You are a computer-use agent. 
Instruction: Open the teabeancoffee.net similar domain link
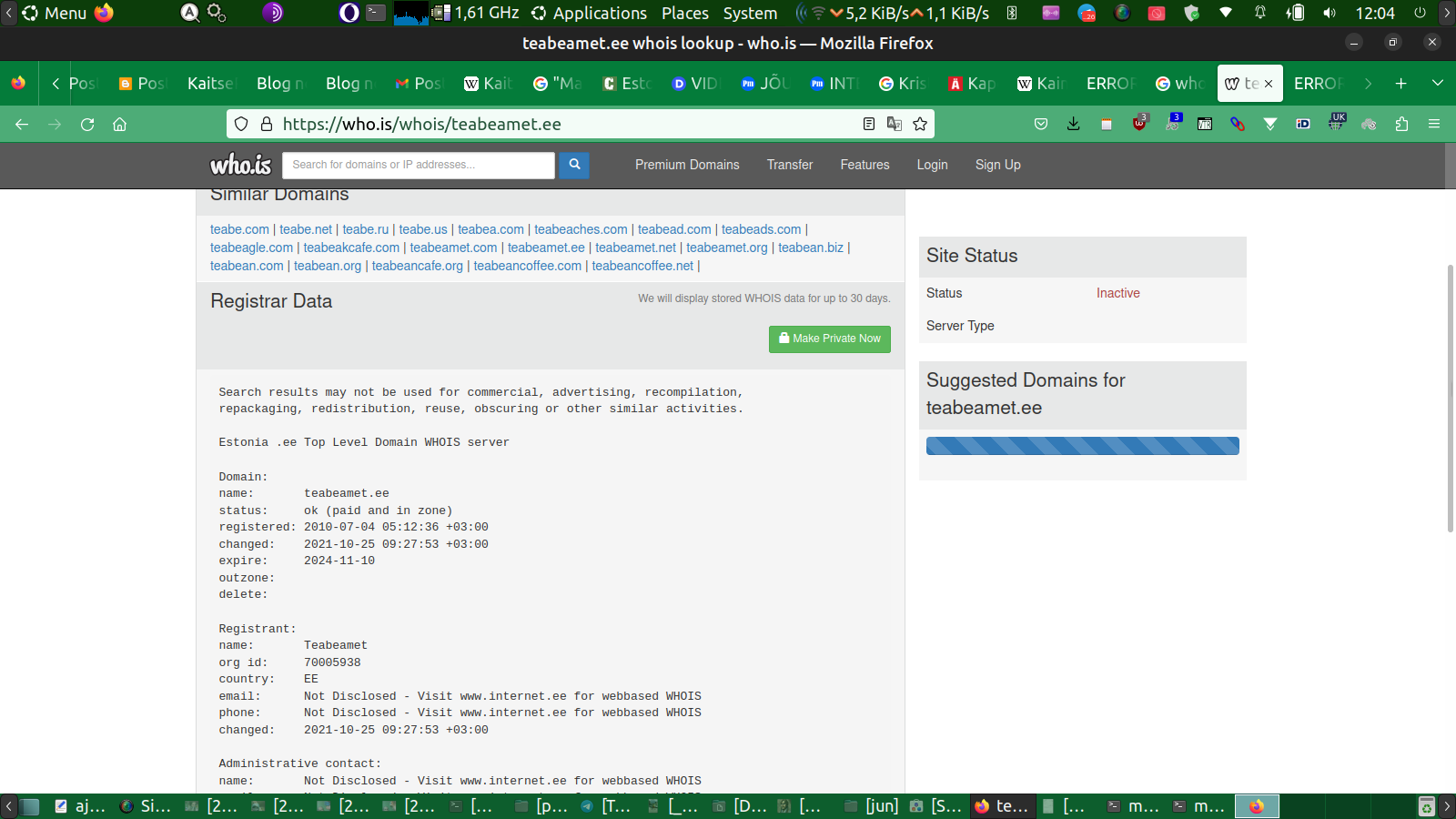[x=642, y=266]
